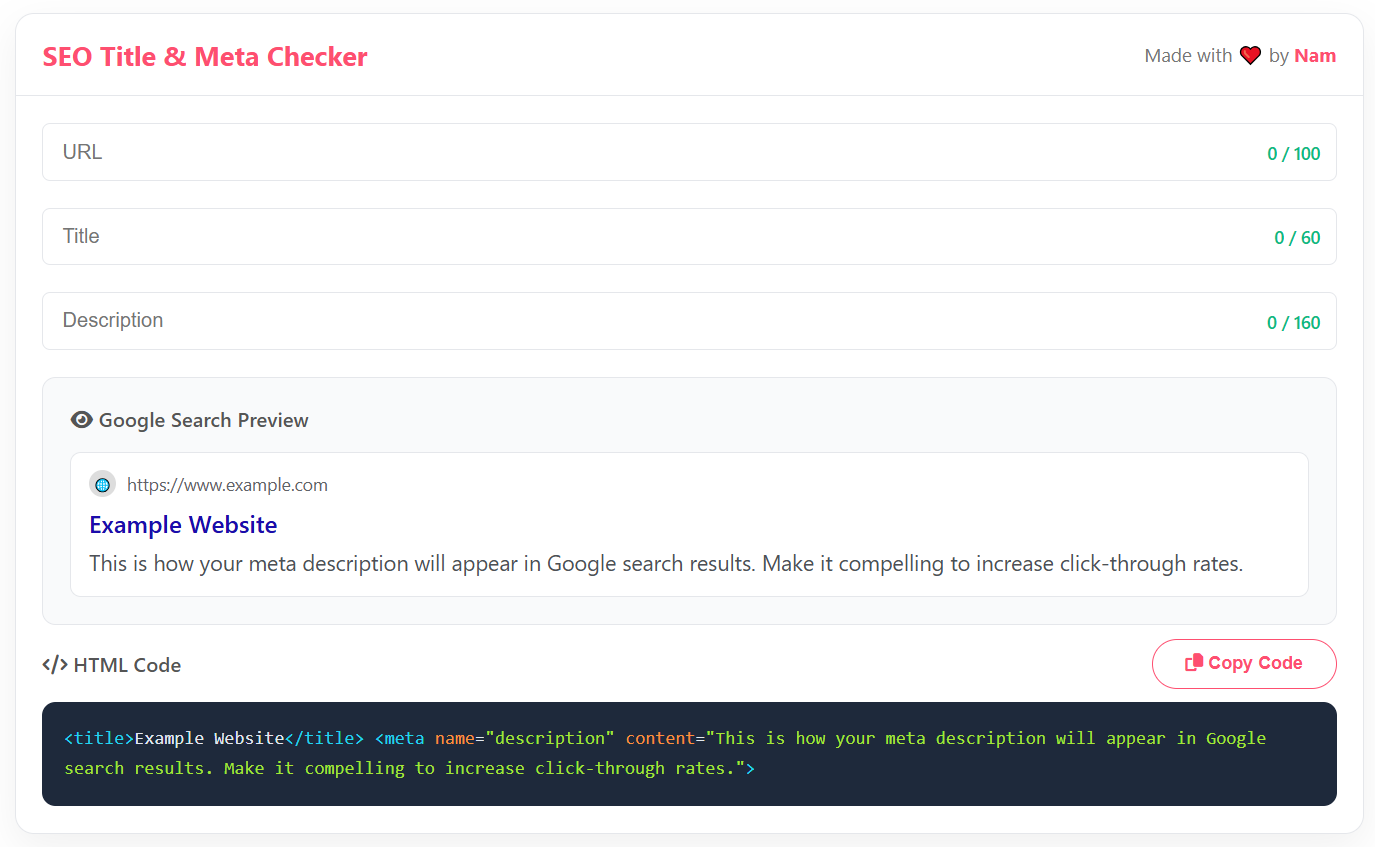Click inside the dark HTML code block
This screenshot has height=847, width=1375.
click(688, 753)
